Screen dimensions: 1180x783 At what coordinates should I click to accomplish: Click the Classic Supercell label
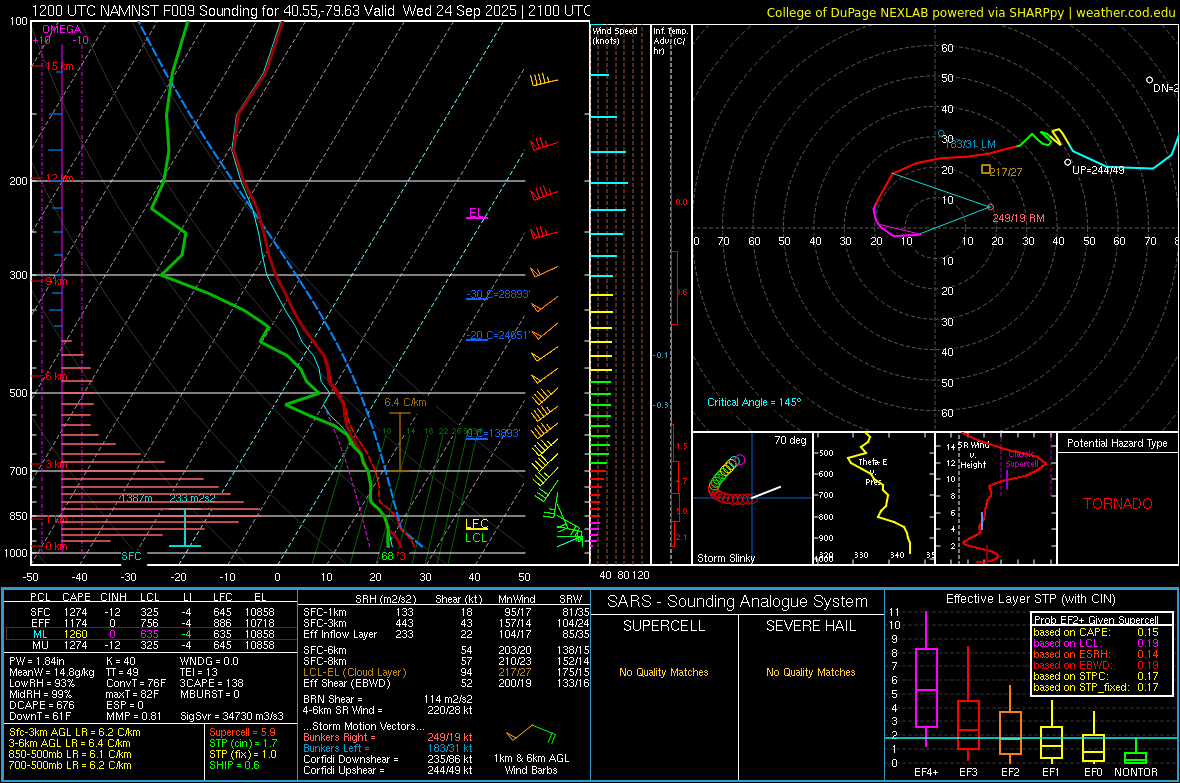1022,459
